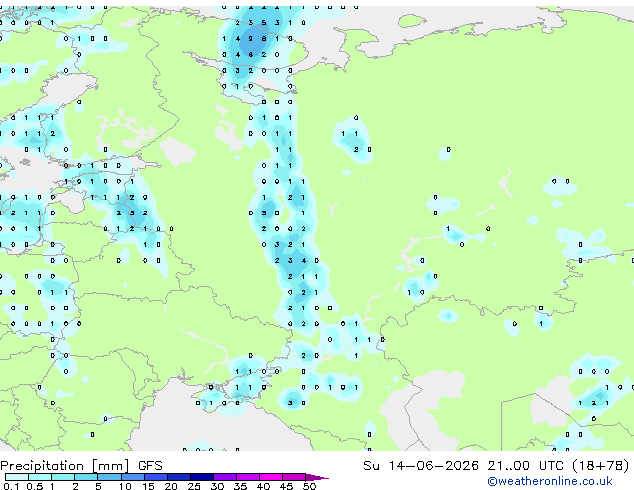The height and width of the screenshot is (490, 634).
Task: Click the '0.5' legend scale label
Action: pos(34,486)
